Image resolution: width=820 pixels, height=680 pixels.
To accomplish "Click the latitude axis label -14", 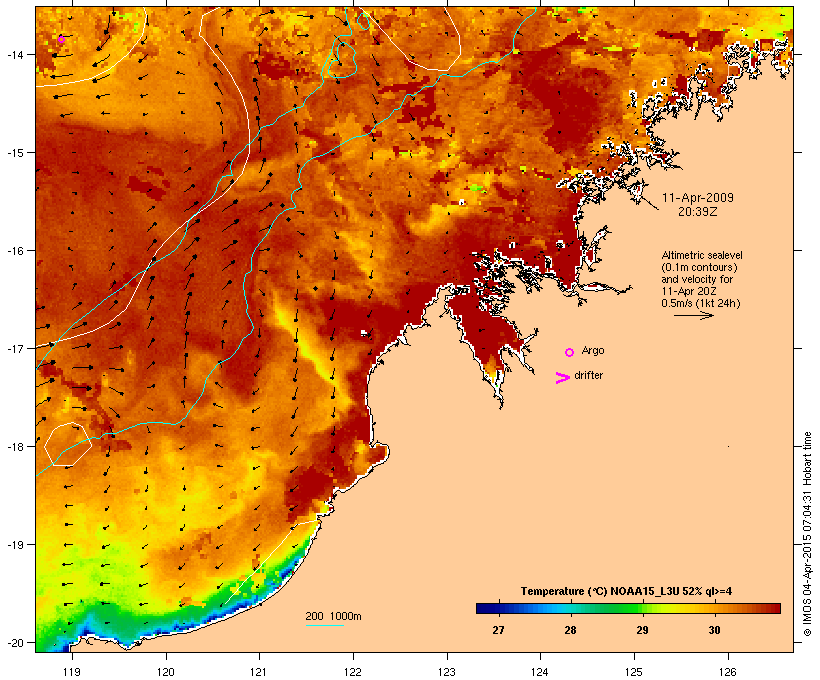I will pos(14,54).
